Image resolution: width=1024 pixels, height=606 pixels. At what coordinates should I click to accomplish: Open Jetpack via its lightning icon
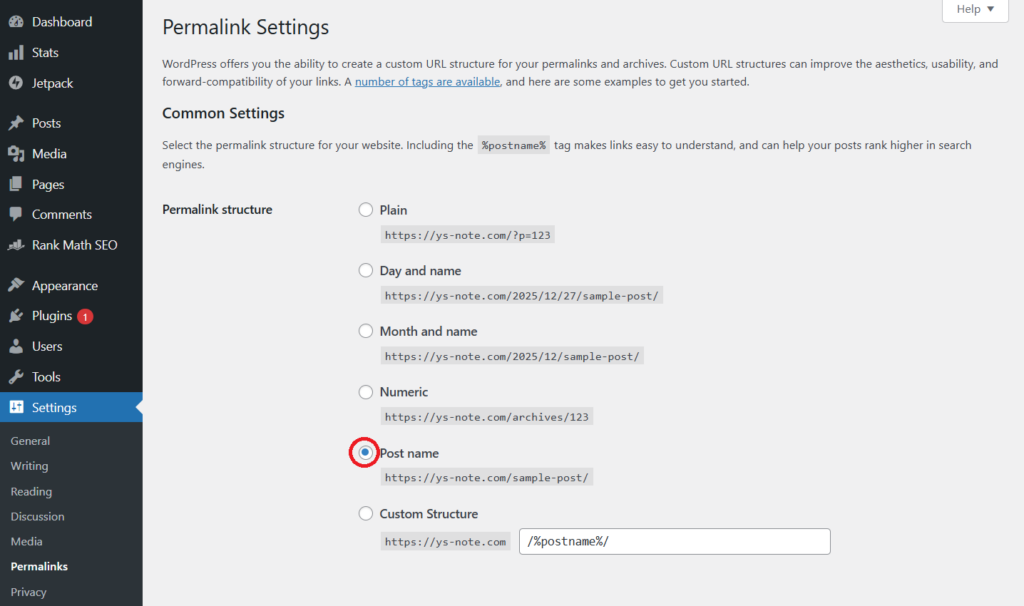click(x=16, y=83)
